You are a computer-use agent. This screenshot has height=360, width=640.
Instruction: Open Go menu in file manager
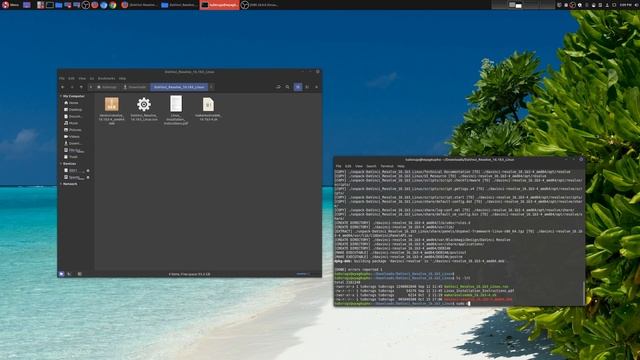coord(92,78)
